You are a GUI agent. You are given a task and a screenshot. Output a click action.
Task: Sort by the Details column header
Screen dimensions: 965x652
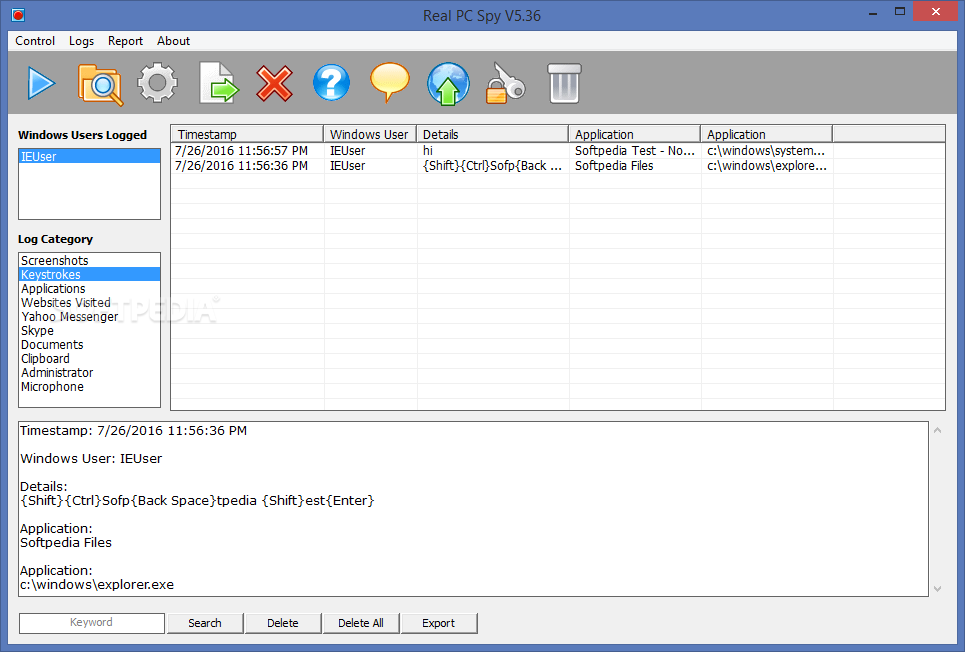(x=492, y=134)
